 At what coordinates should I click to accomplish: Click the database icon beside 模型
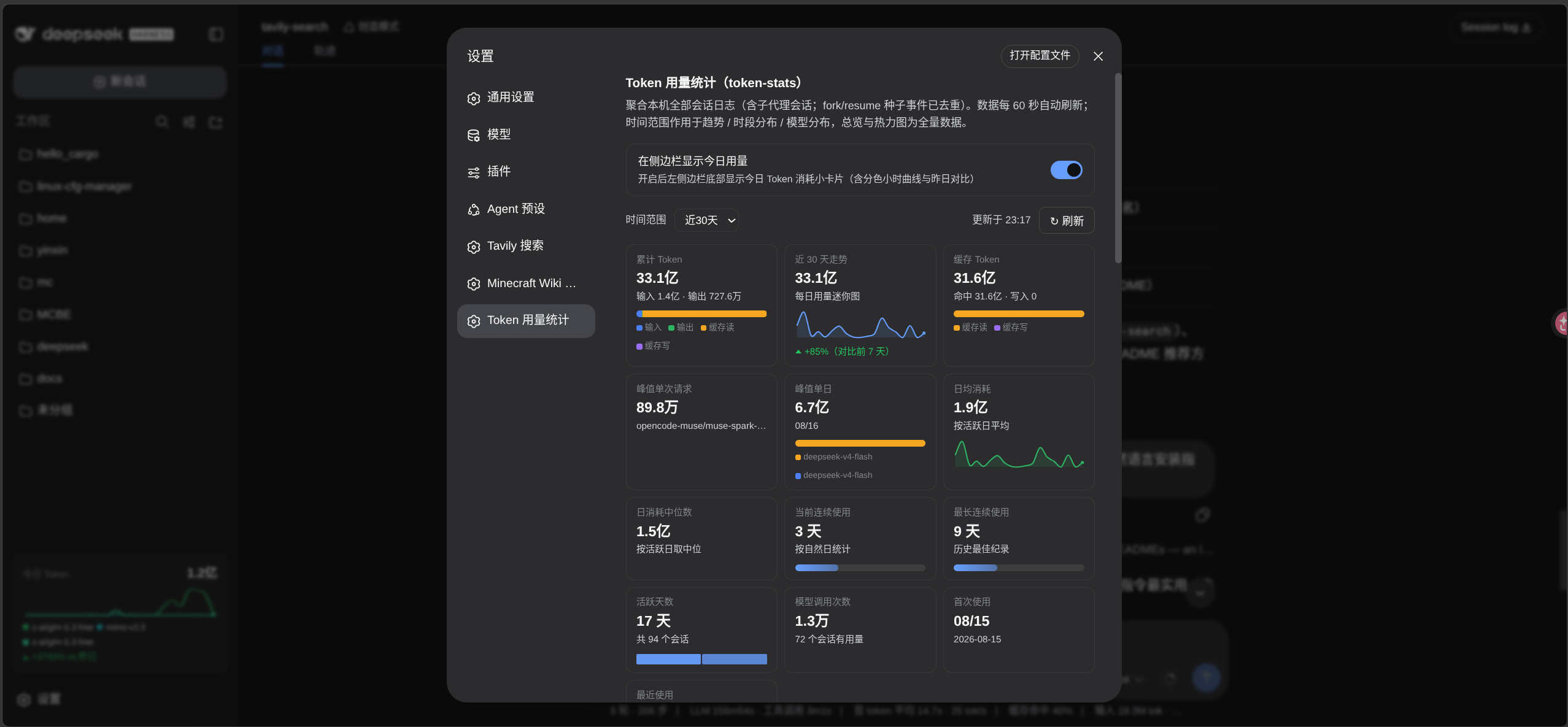click(473, 136)
